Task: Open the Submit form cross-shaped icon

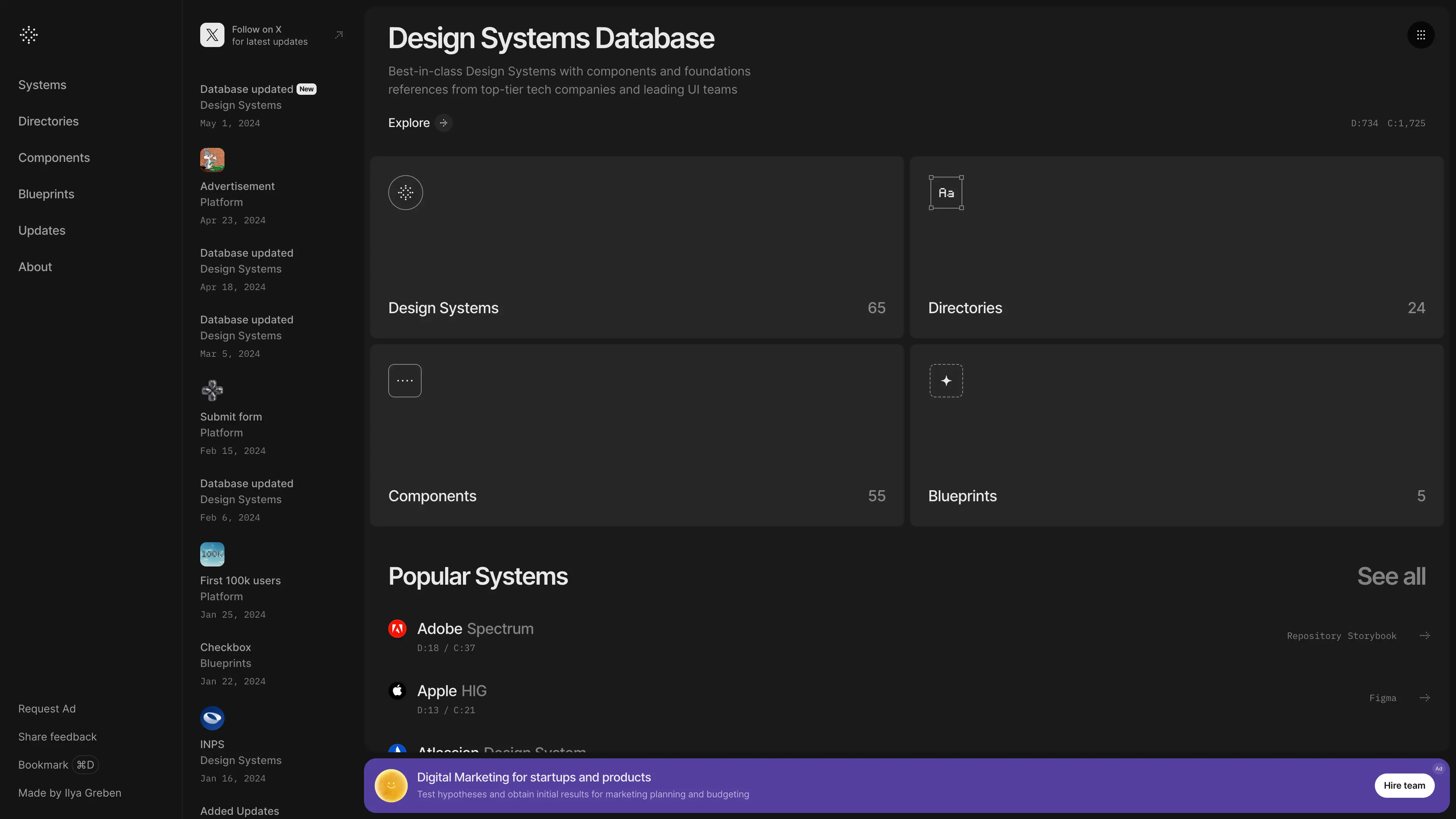Action: pos(212,391)
